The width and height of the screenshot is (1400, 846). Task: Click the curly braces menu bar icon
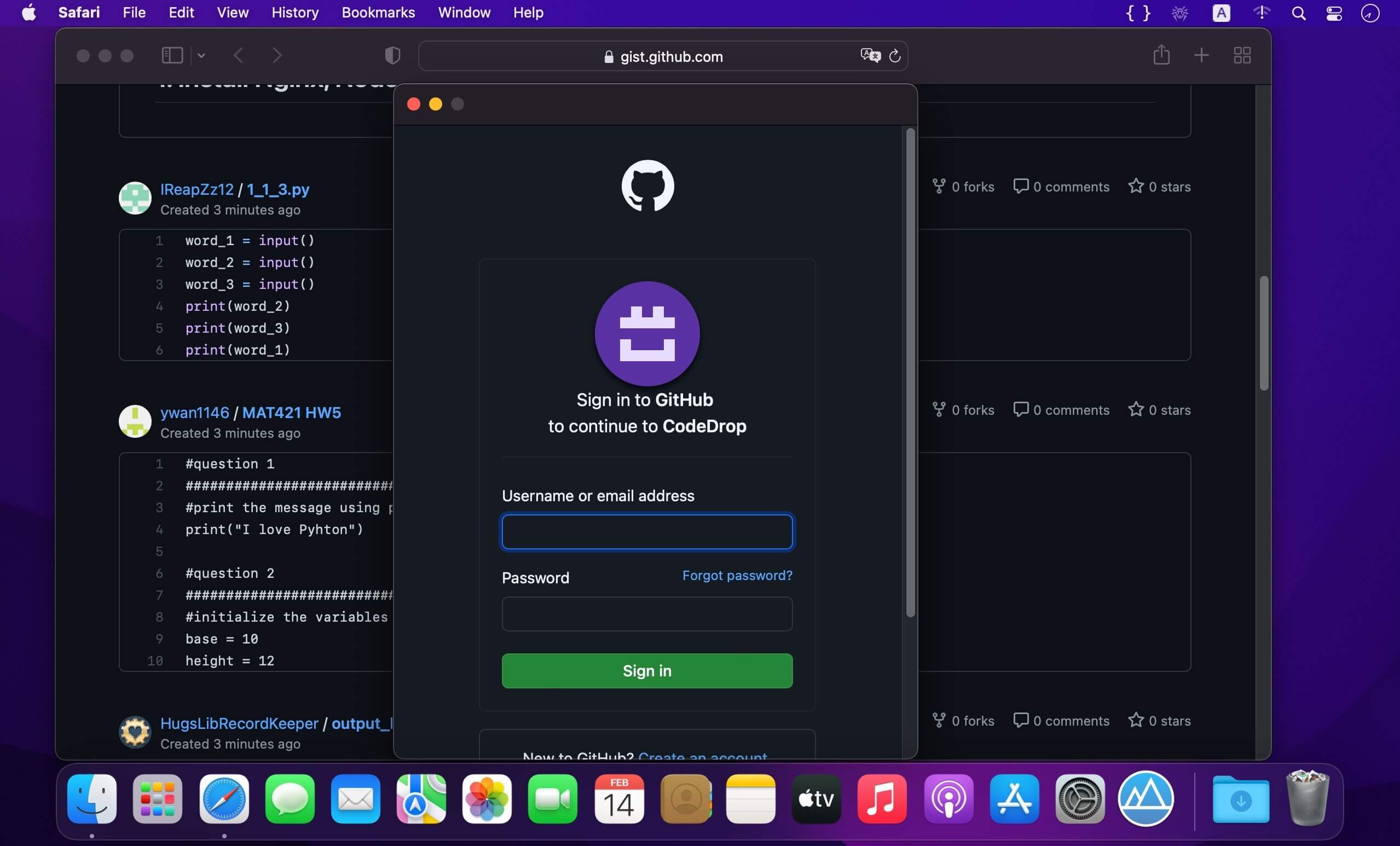(1138, 13)
